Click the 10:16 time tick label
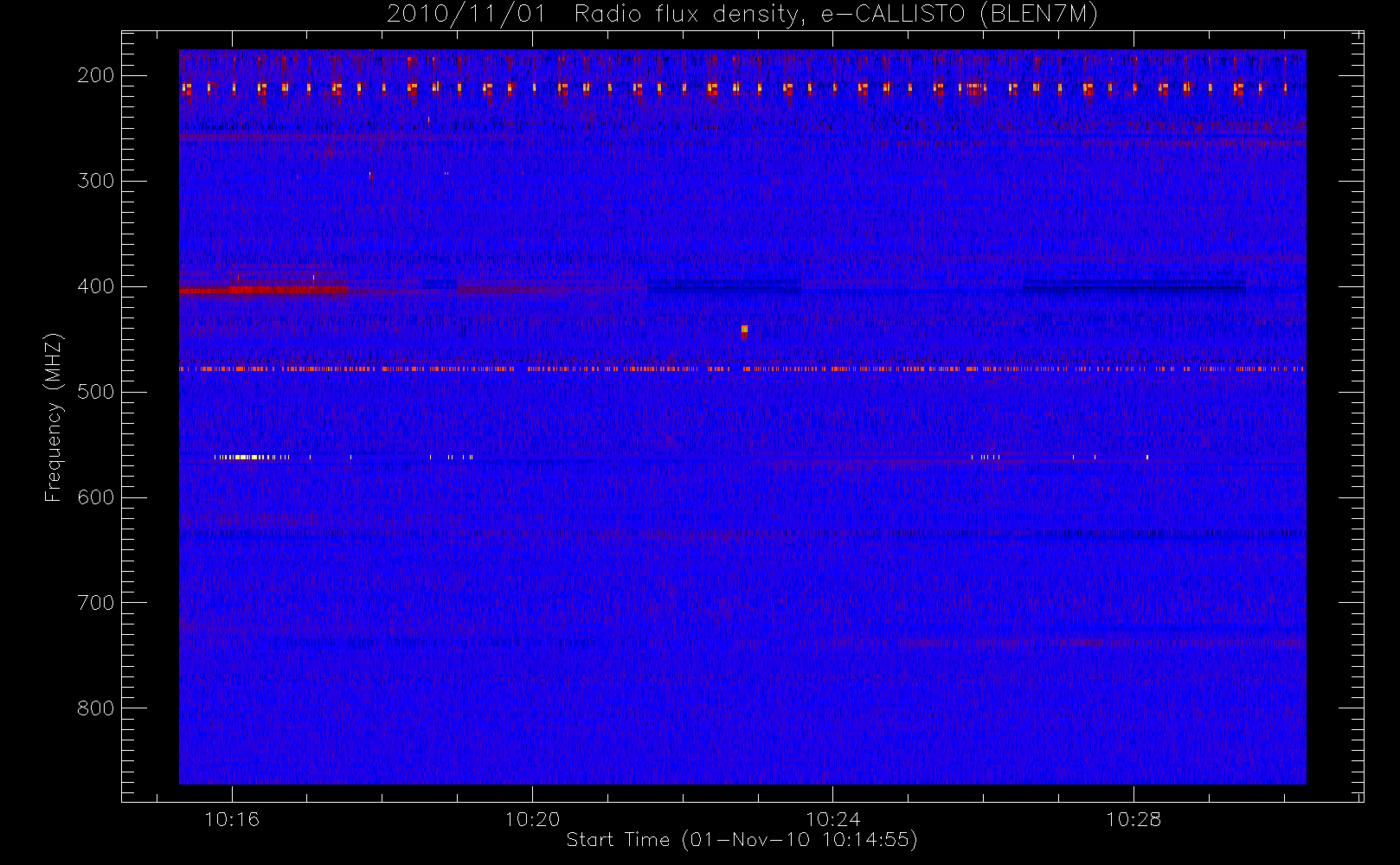This screenshot has height=865, width=1400. 232,819
